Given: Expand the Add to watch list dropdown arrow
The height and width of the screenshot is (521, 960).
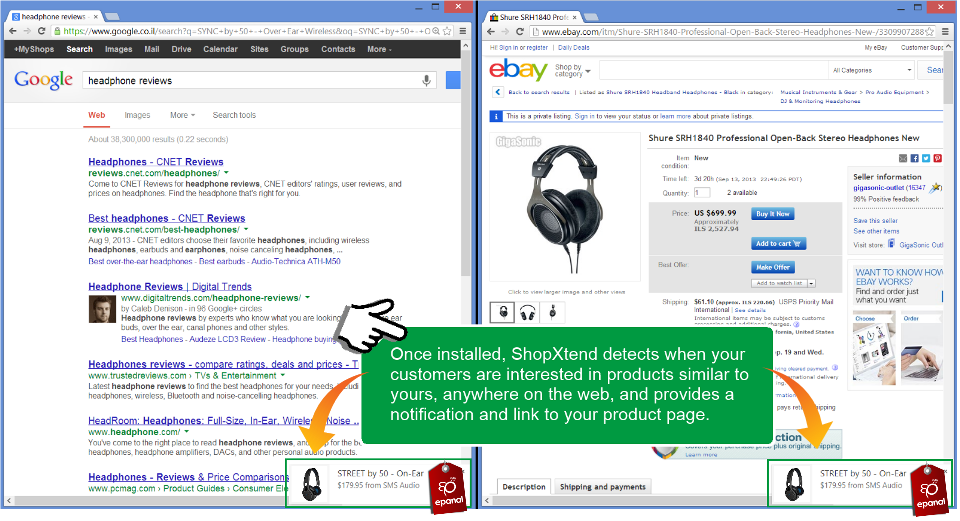Looking at the screenshot, I should point(811,283).
